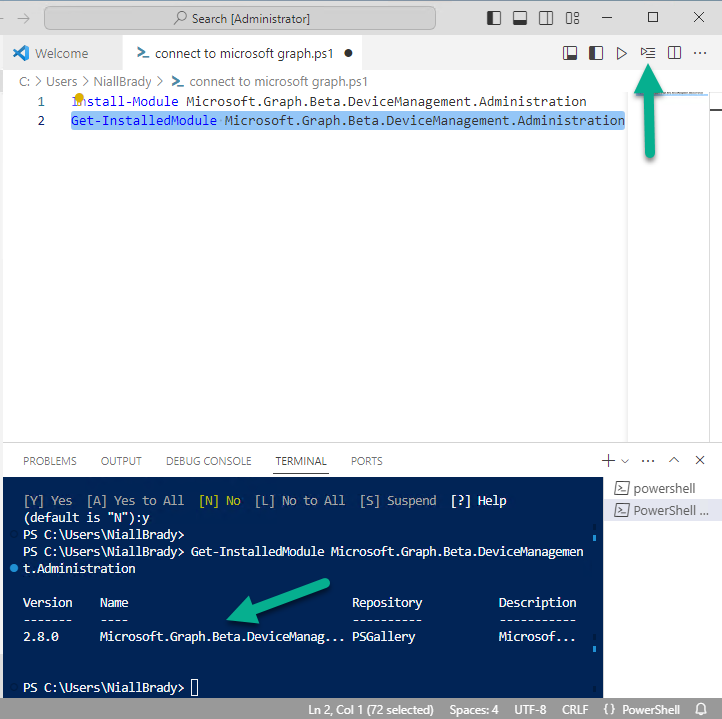The image size is (722, 719).
Task: Click the Users breadcrumb segment
Action: click(x=62, y=82)
